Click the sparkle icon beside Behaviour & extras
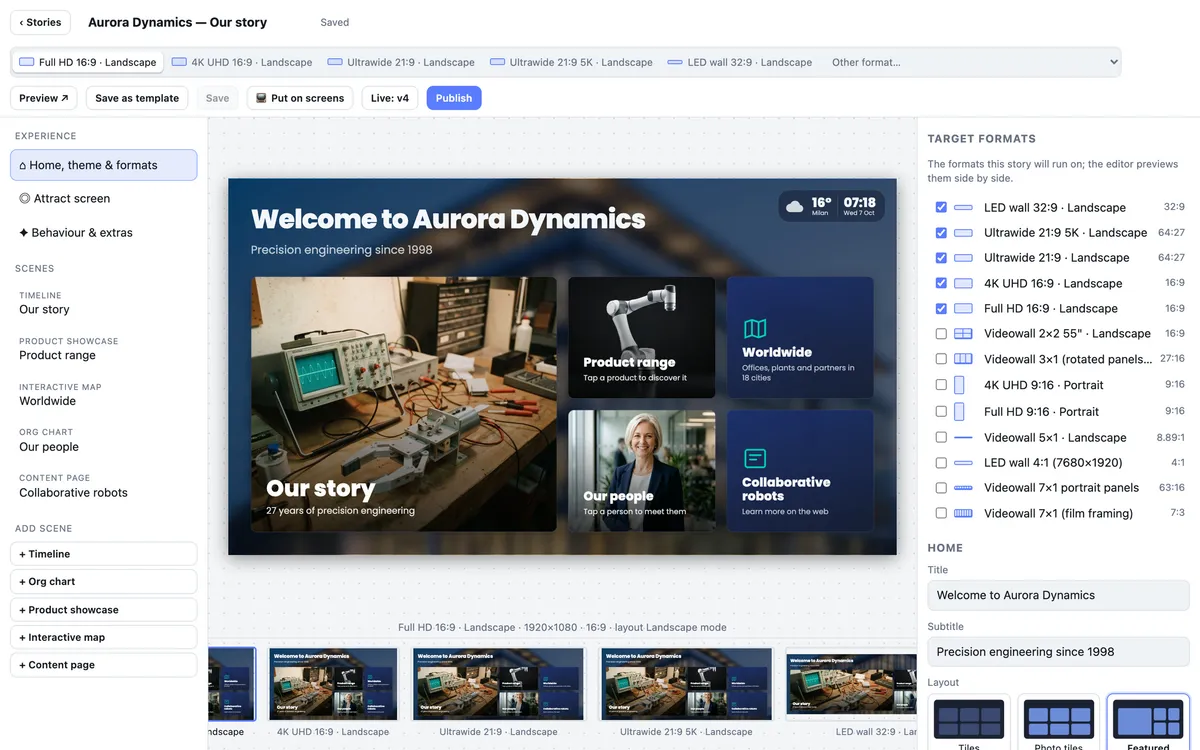Screen dimensions: 1200x750 [x=24, y=233]
